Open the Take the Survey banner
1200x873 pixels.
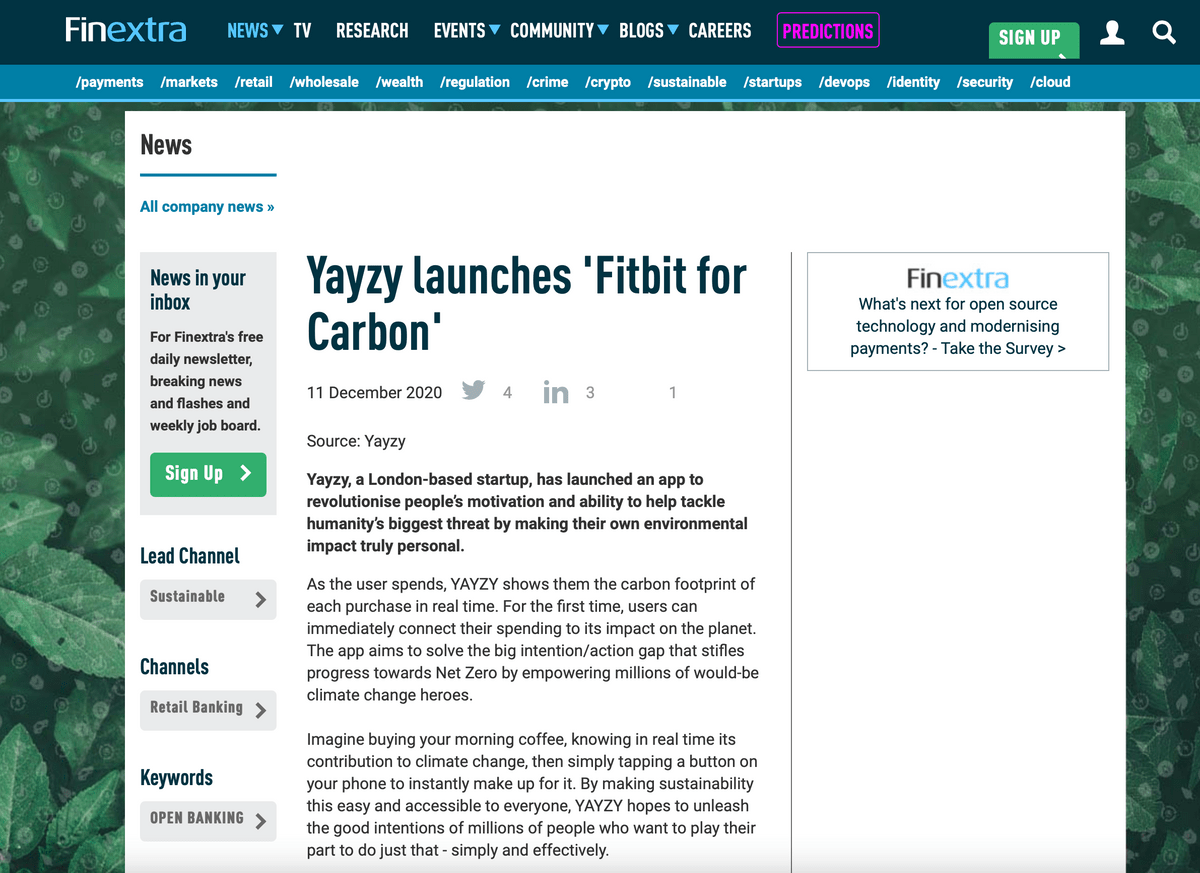[958, 312]
